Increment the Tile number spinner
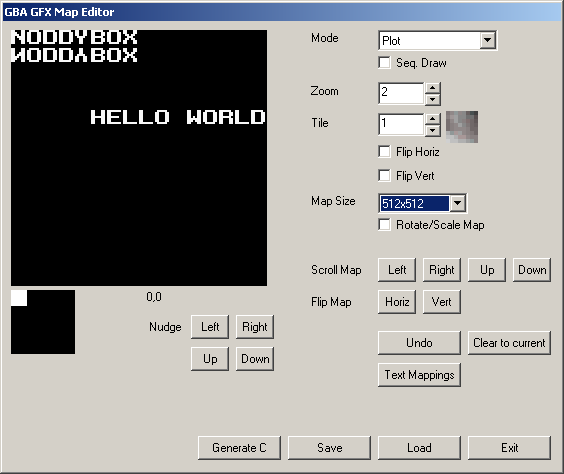Image resolution: width=564 pixels, height=474 pixels. click(x=433, y=119)
